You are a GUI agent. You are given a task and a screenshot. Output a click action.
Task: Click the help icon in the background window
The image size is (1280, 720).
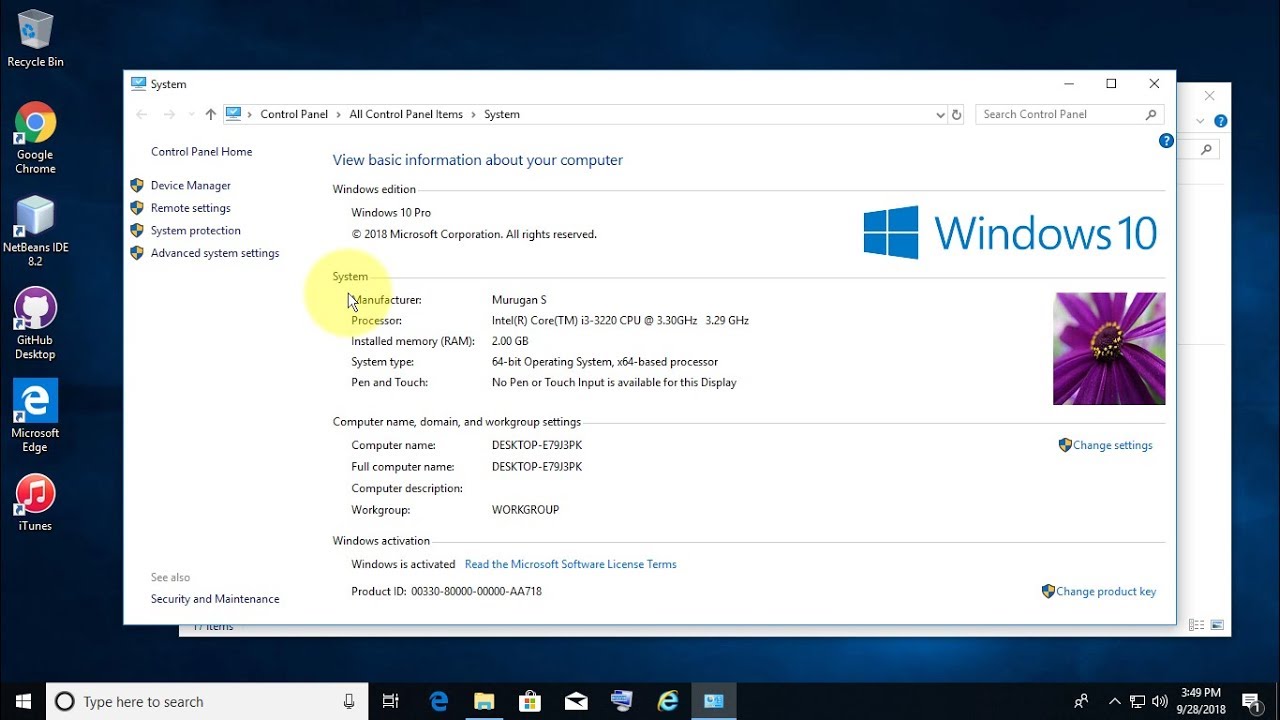point(1221,120)
